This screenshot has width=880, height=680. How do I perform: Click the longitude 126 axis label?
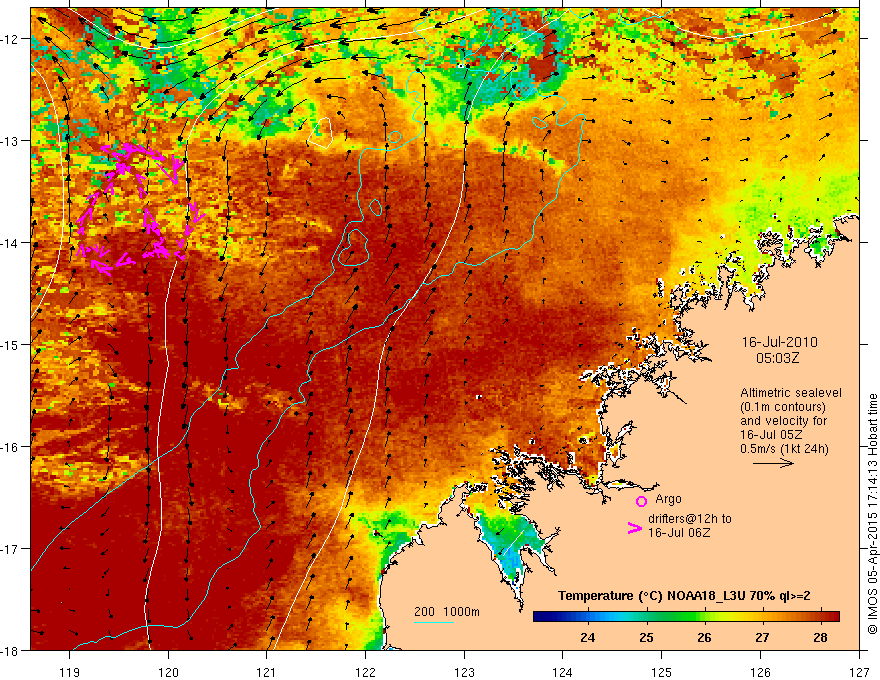point(760,673)
